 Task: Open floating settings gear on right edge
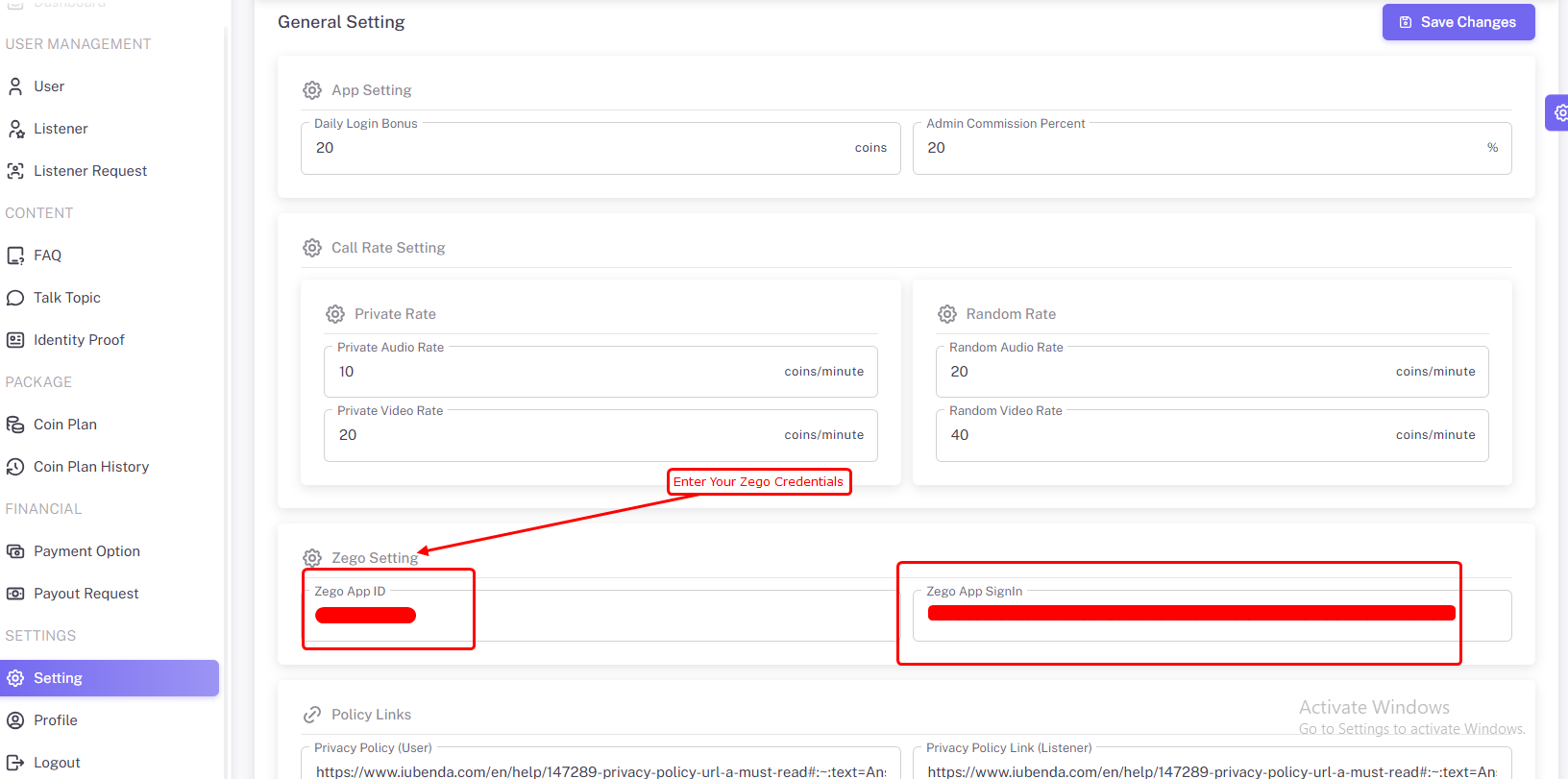(x=1559, y=112)
